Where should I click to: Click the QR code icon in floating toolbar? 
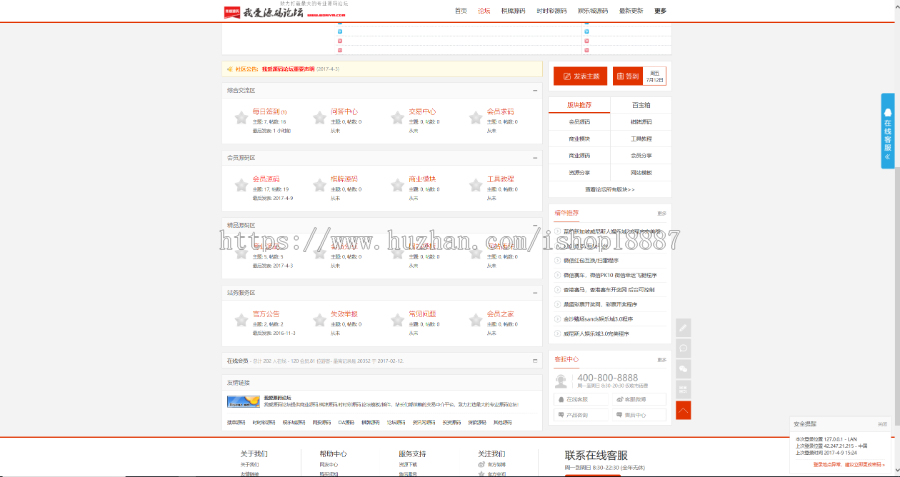683,390
